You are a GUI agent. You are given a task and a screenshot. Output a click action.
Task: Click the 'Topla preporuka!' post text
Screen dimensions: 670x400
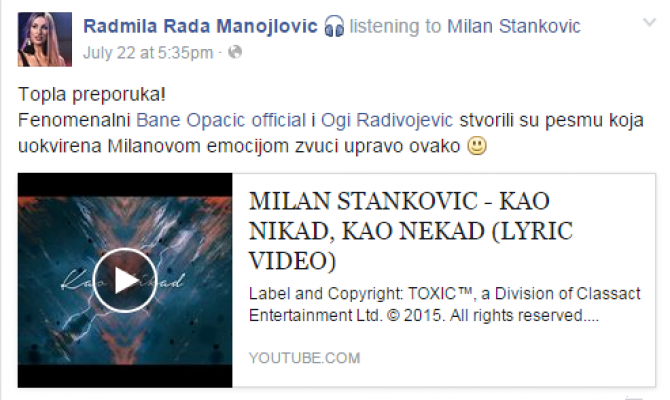click(x=92, y=94)
